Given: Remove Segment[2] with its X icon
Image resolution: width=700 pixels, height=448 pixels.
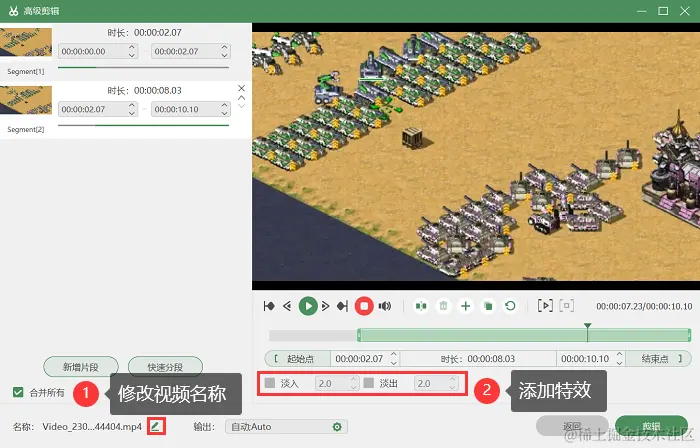Looking at the screenshot, I should pos(242,88).
